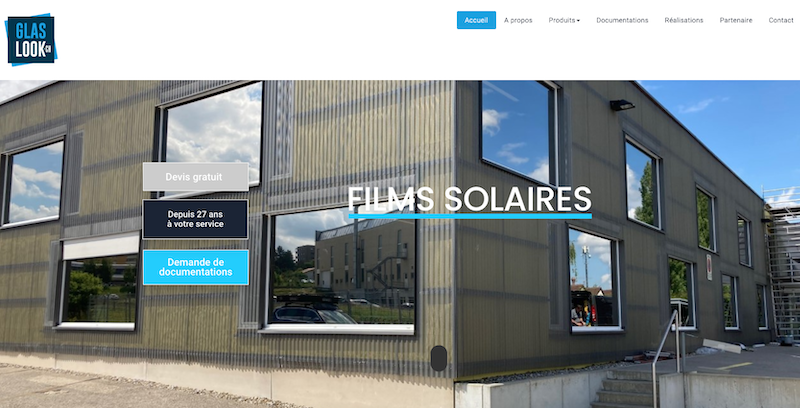Click the wall-mounted floodlight in the photo
This screenshot has width=800, height=408.
pyautogui.click(x=622, y=105)
